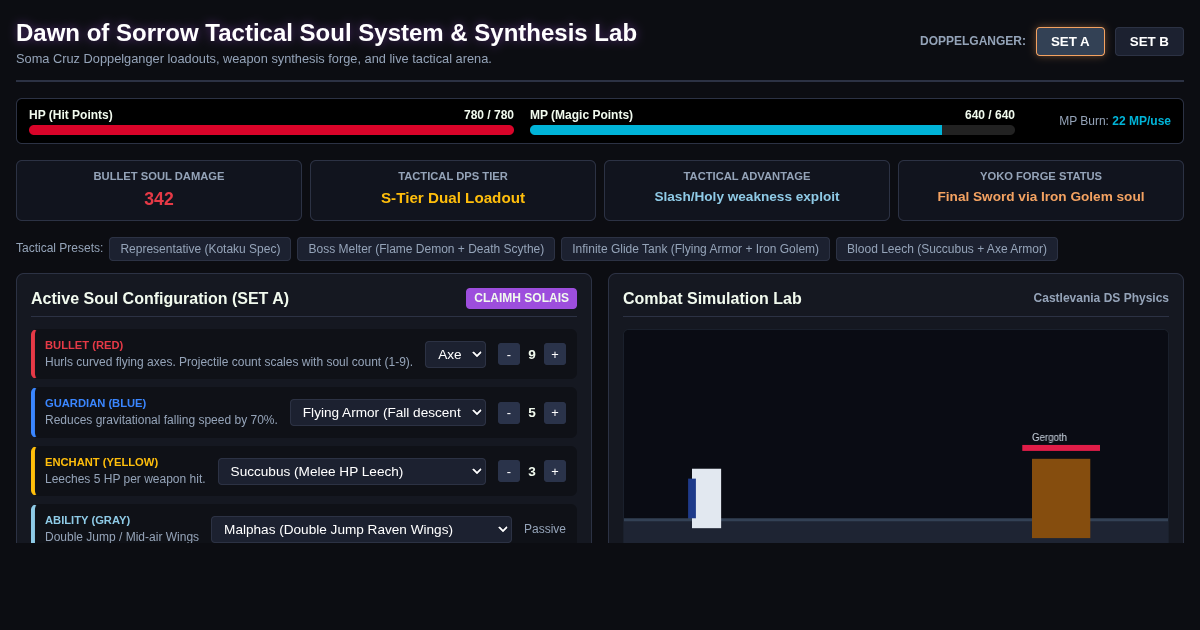Increase Bullet soul count
The width and height of the screenshot is (1200, 630).
(555, 354)
